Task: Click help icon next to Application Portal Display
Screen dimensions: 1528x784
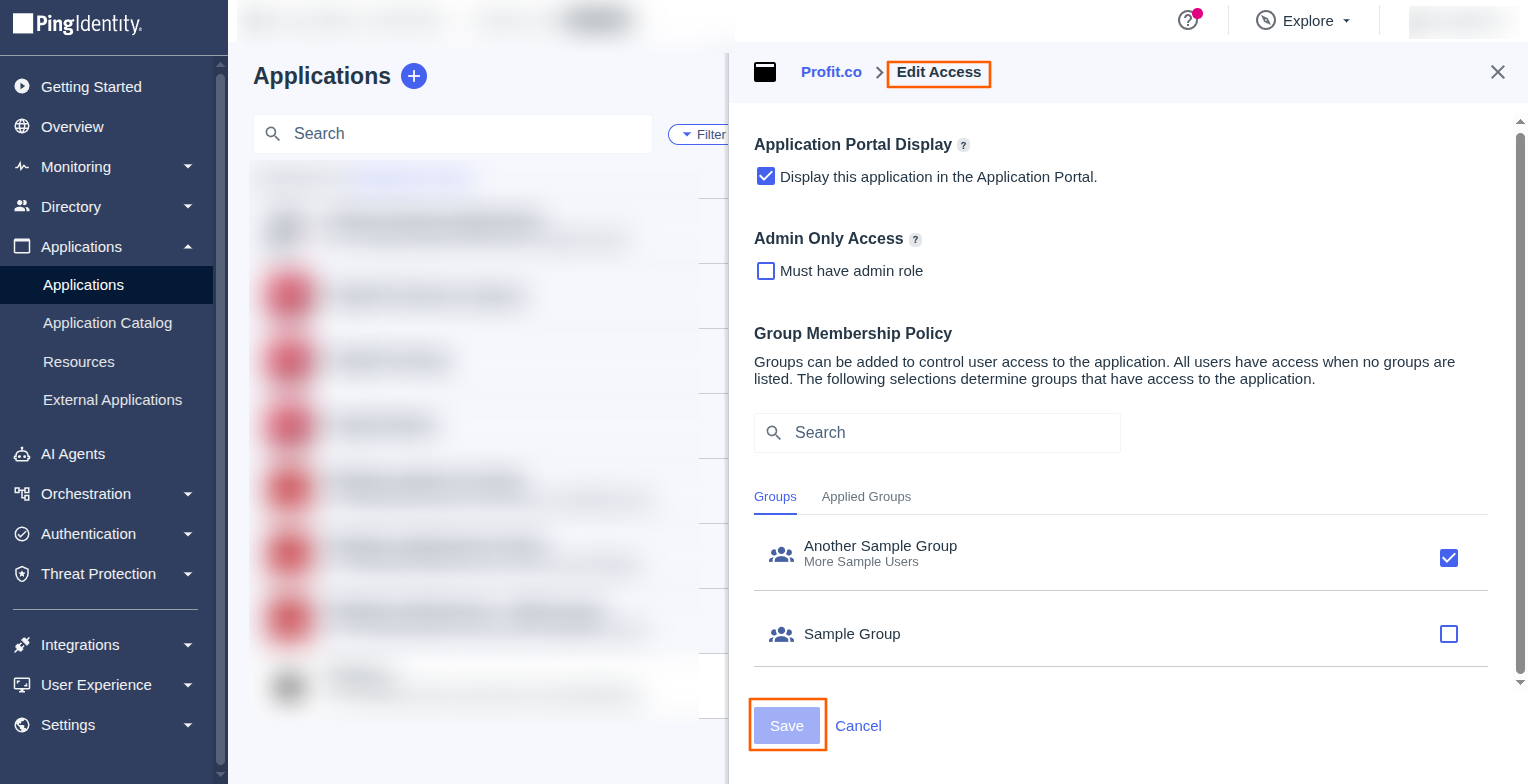Action: pyautogui.click(x=963, y=145)
